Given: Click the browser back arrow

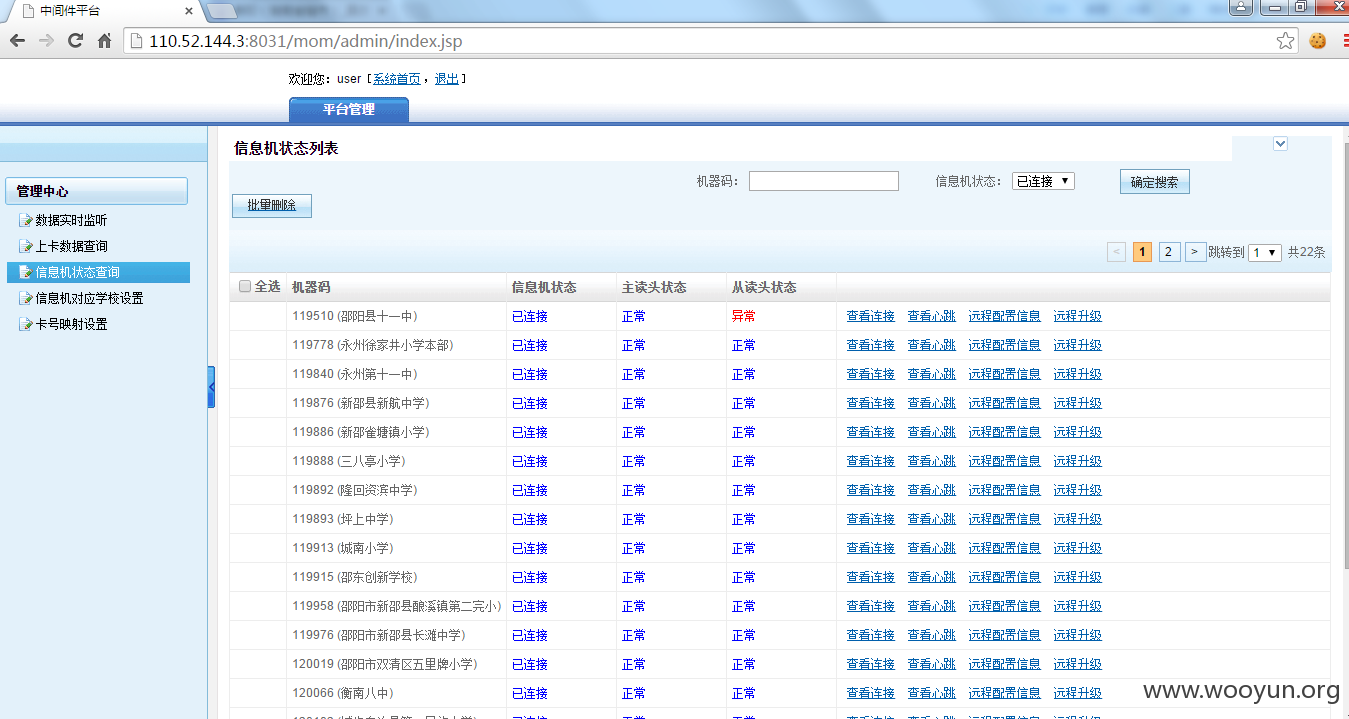Looking at the screenshot, I should point(17,41).
